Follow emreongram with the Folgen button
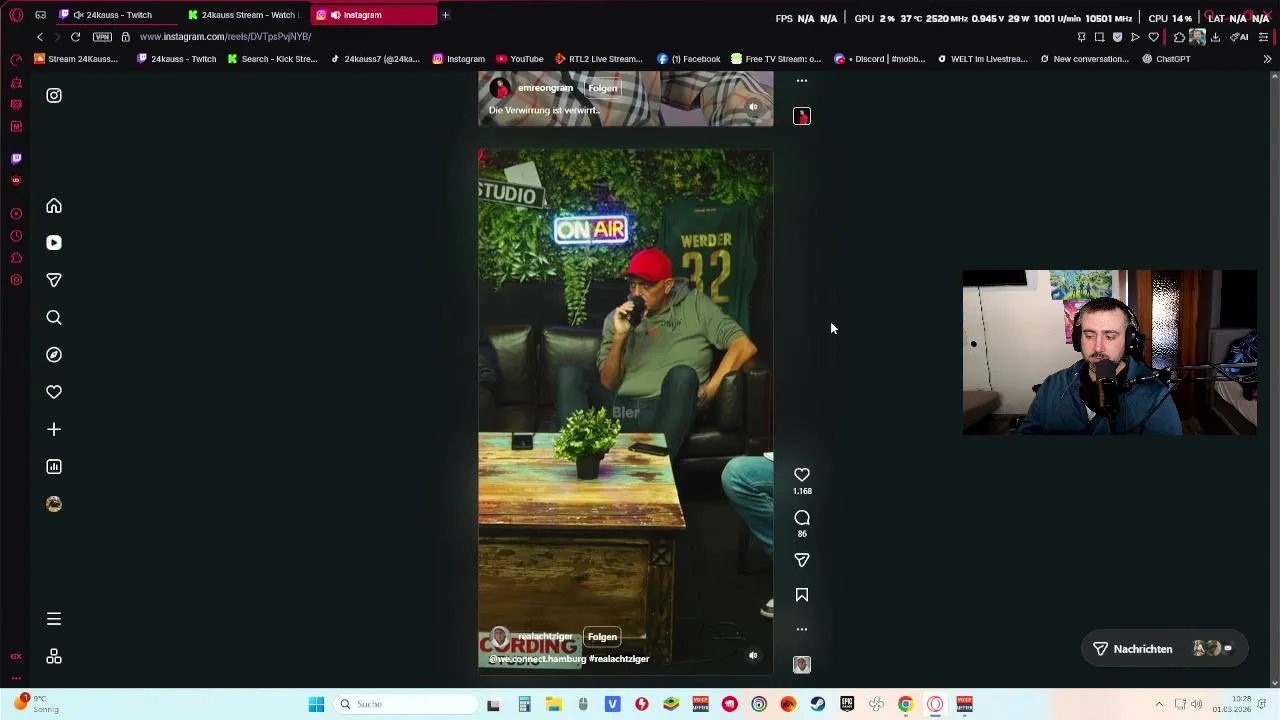The width and height of the screenshot is (1280, 720). pos(602,88)
